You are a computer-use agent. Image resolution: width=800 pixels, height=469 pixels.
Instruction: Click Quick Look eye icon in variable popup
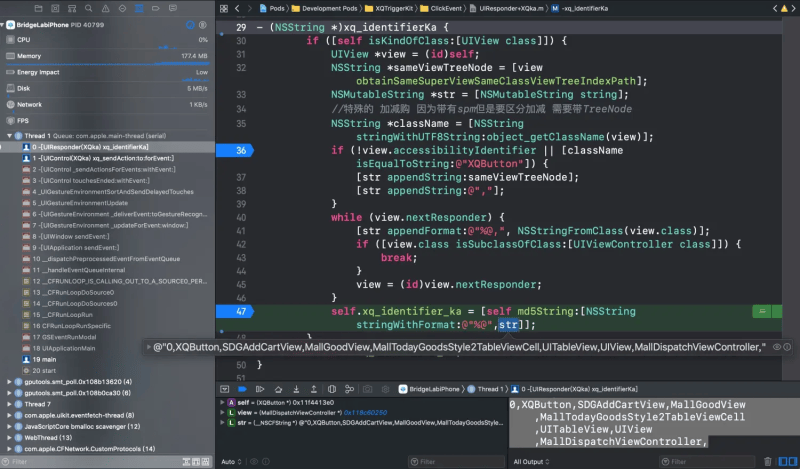(x=777, y=347)
